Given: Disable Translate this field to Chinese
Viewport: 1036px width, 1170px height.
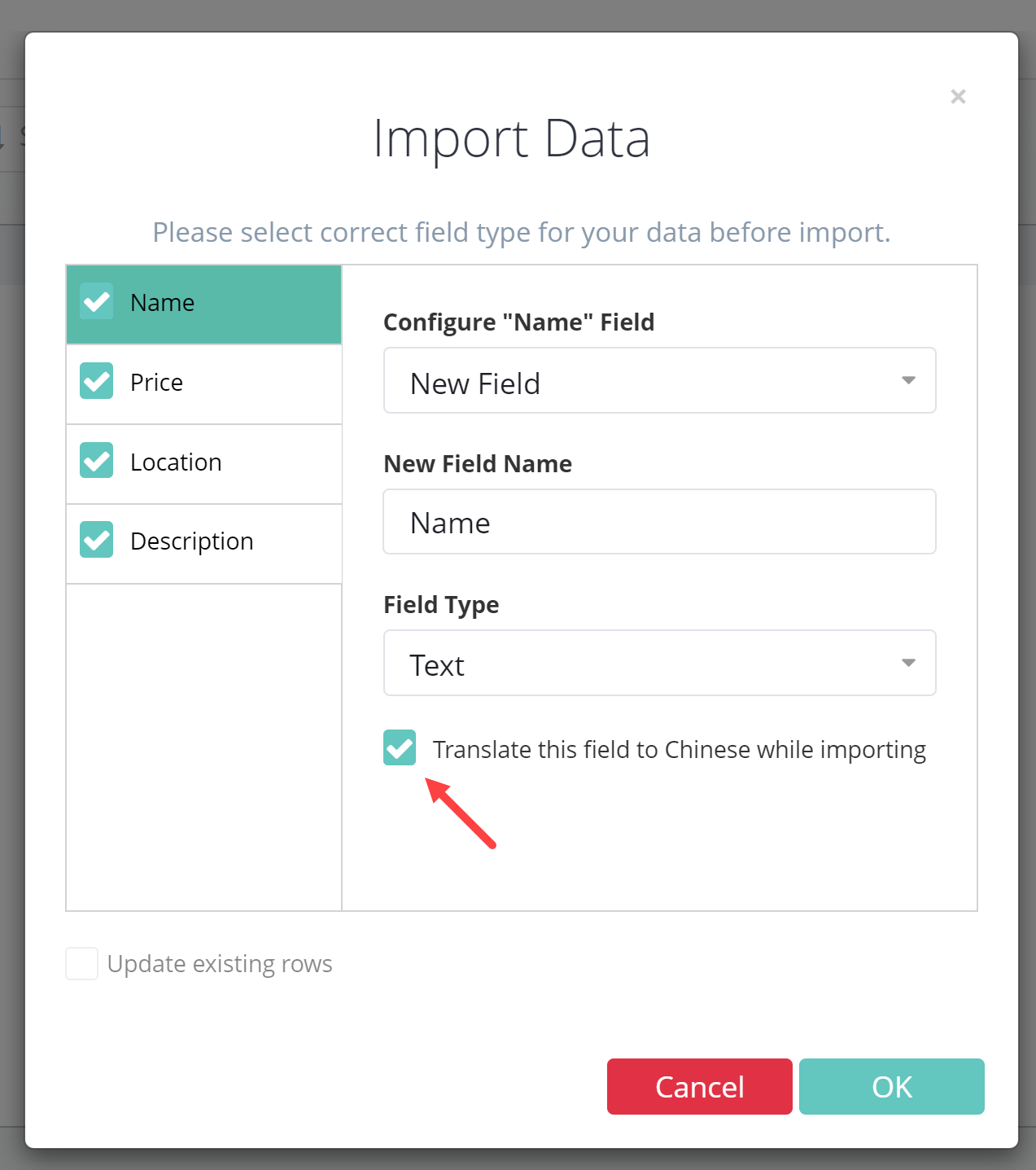Looking at the screenshot, I should 400,748.
